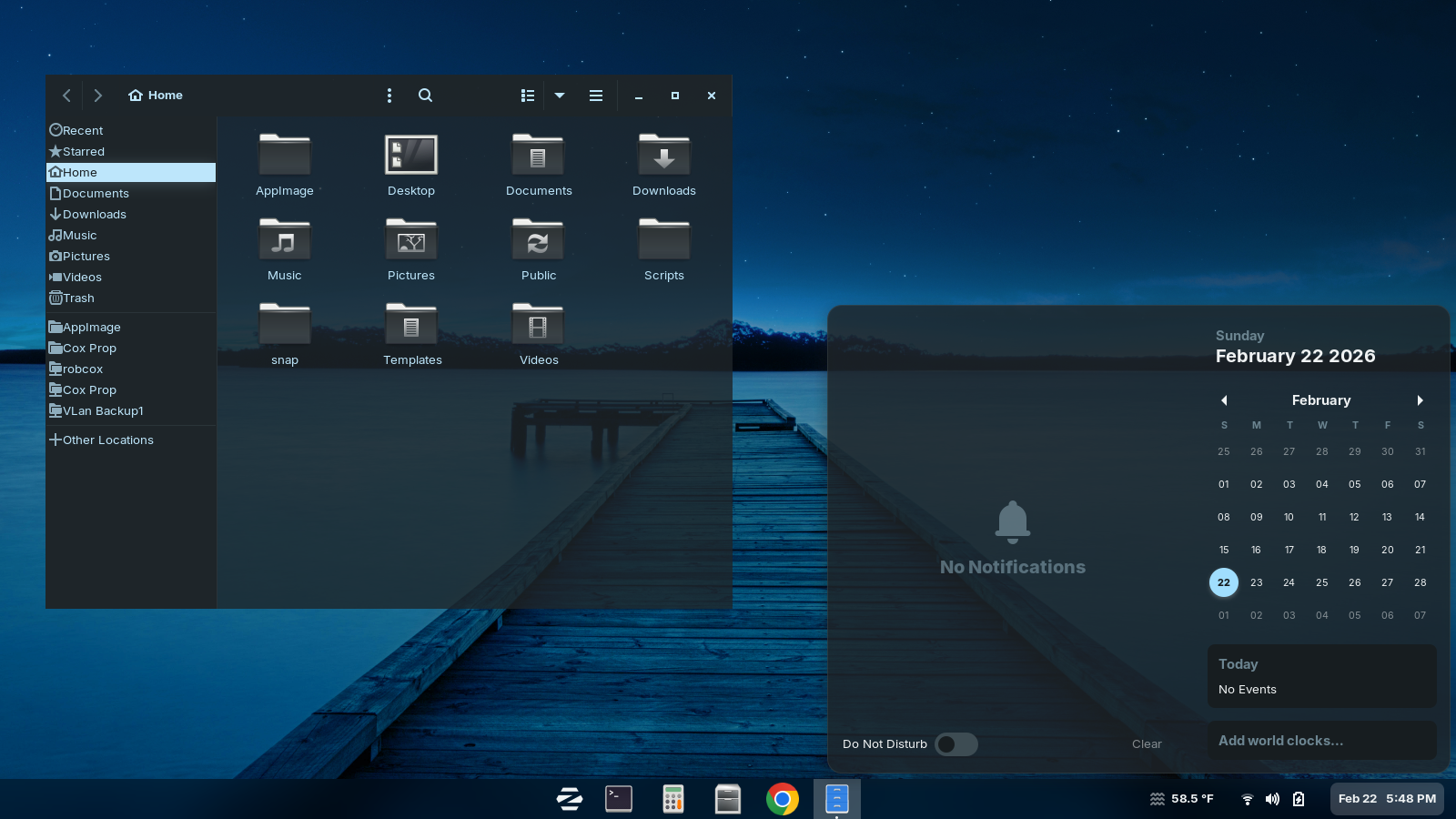Expand the view options dropdown arrow
Viewport: 1456px width, 819px height.
(560, 96)
